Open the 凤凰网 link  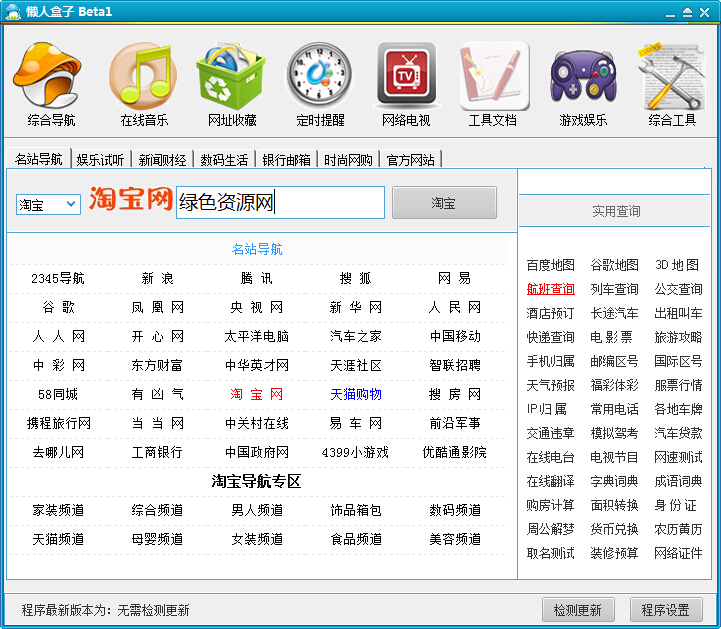coord(157,307)
